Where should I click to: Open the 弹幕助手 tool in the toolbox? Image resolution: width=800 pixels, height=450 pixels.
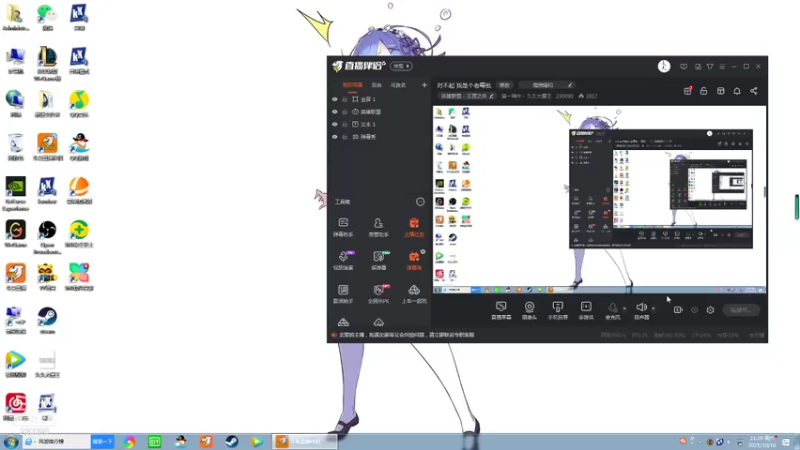click(343, 227)
